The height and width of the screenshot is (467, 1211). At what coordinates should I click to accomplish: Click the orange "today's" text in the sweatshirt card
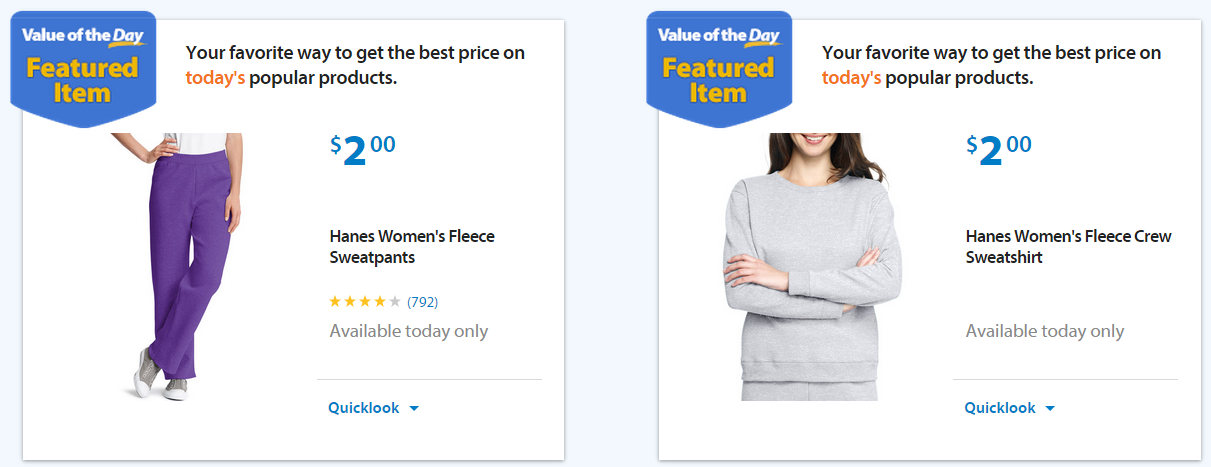pyautogui.click(x=851, y=77)
